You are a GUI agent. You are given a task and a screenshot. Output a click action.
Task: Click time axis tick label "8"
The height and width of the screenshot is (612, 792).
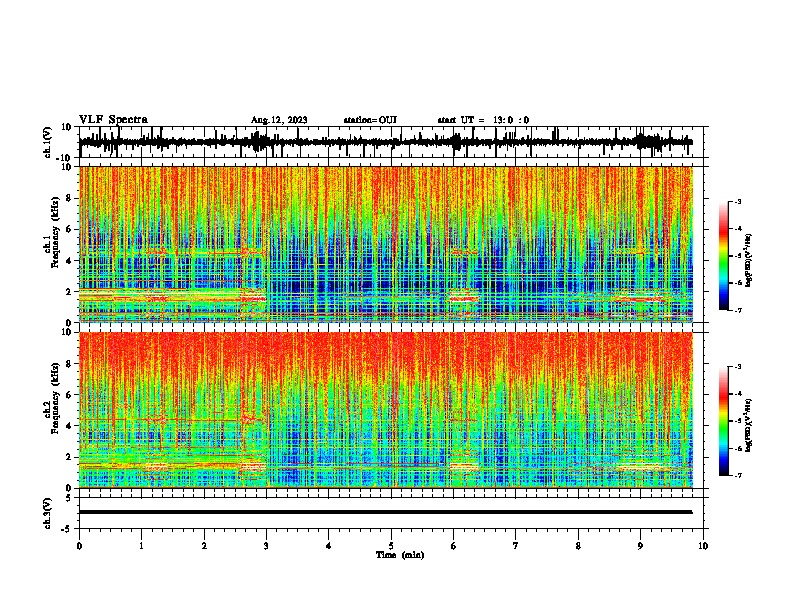coord(578,546)
